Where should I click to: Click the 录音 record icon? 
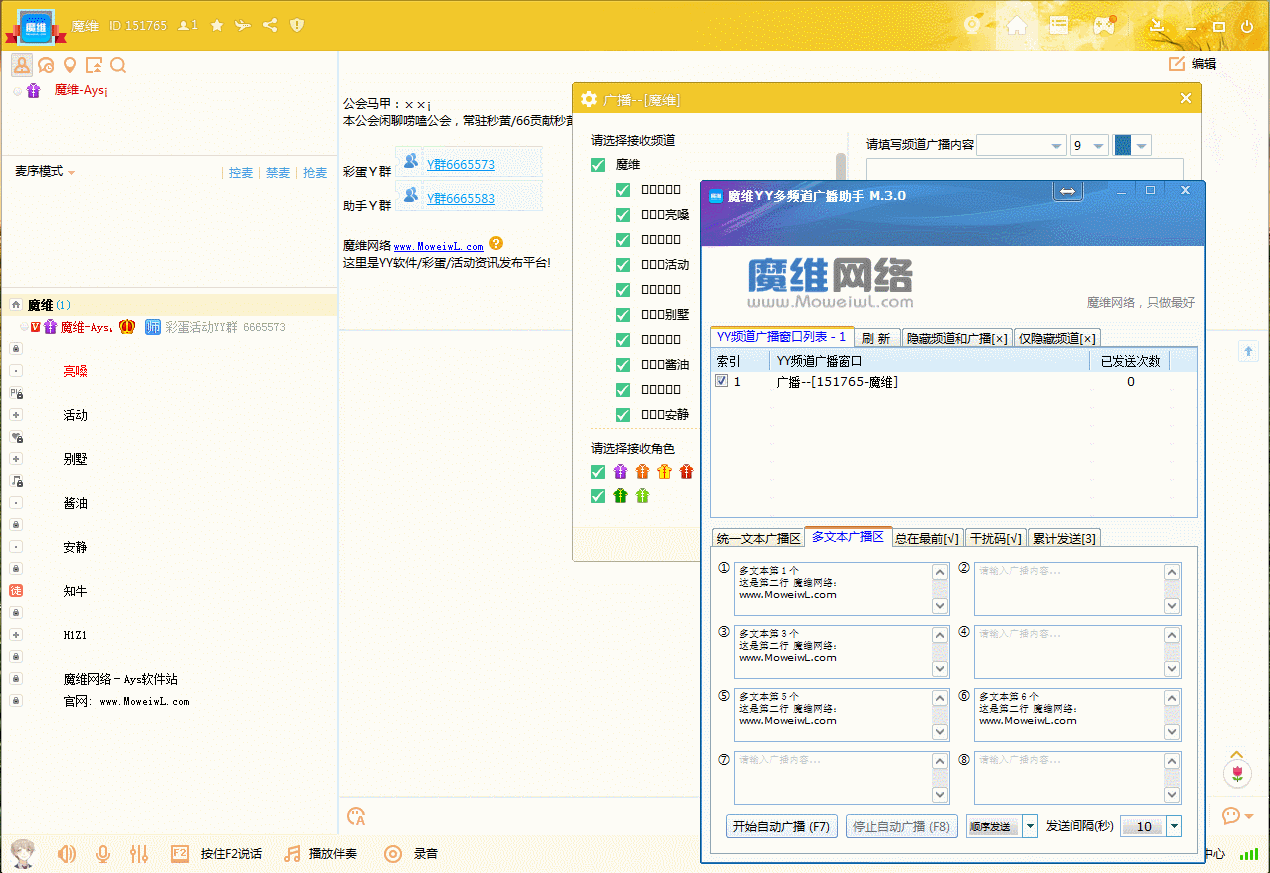393,854
